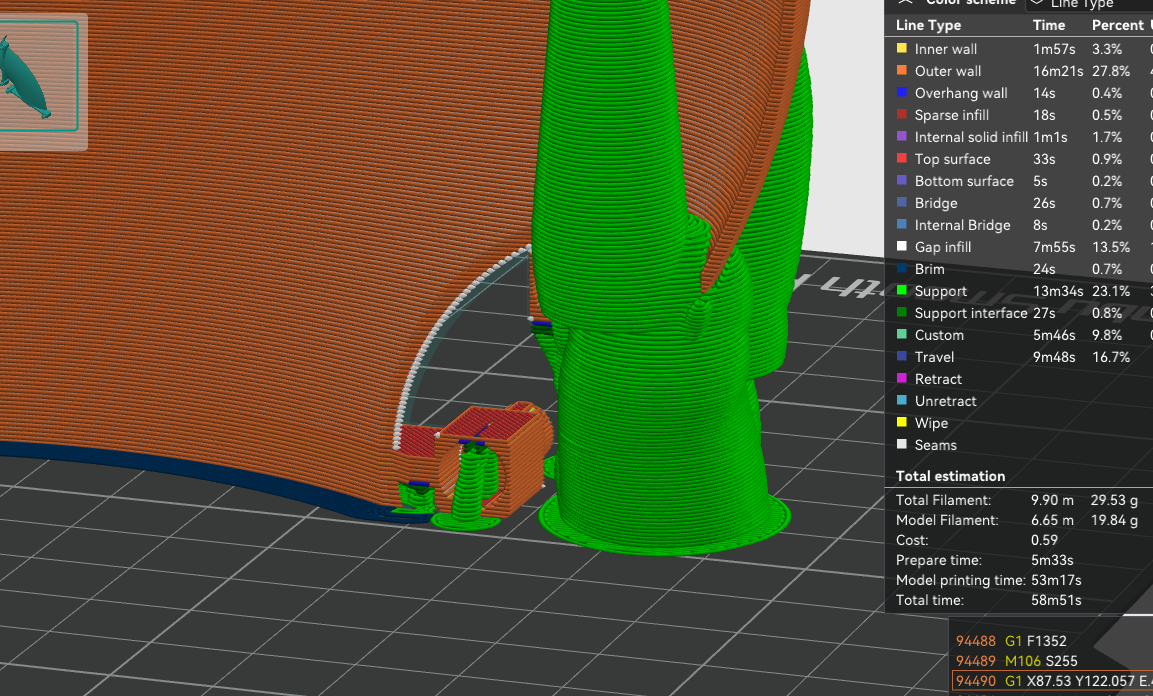Click the yellow Inner wall color square
The height and width of the screenshot is (696, 1153).
902,49
